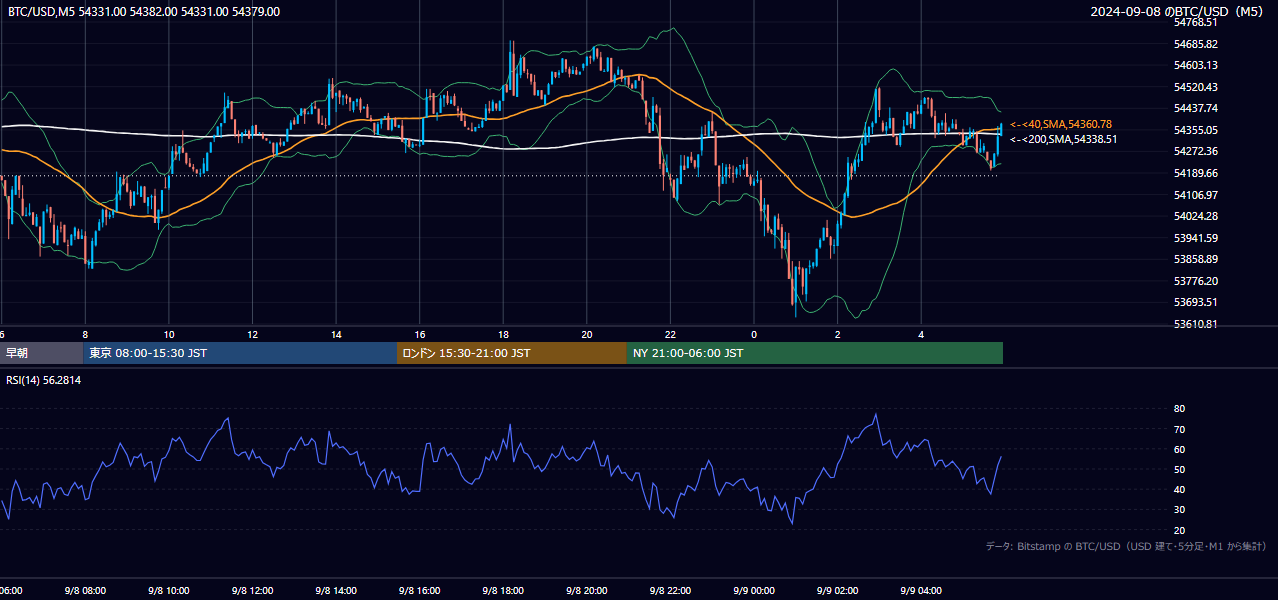
Task: Click price axis label 54106.97
Action: pyautogui.click(x=1196, y=195)
